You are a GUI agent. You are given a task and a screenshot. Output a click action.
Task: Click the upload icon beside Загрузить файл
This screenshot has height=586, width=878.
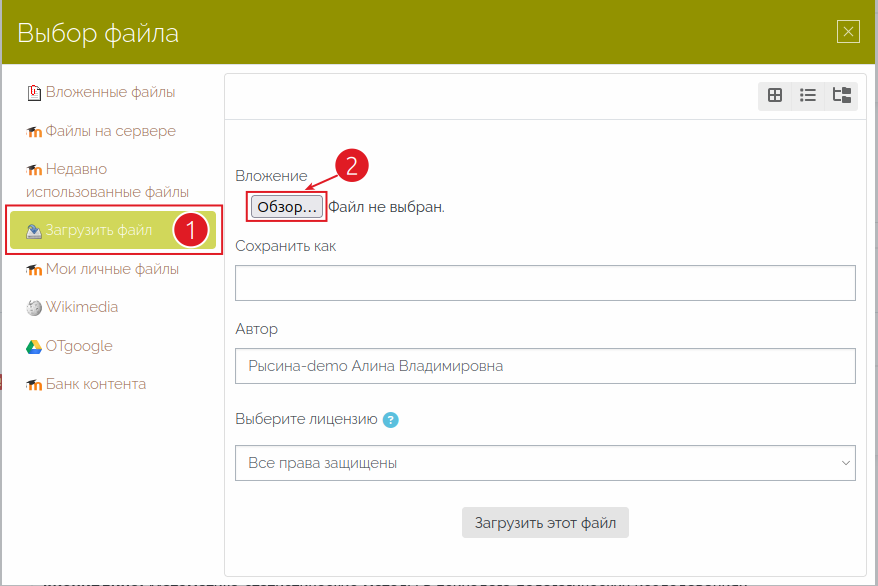pos(34,231)
